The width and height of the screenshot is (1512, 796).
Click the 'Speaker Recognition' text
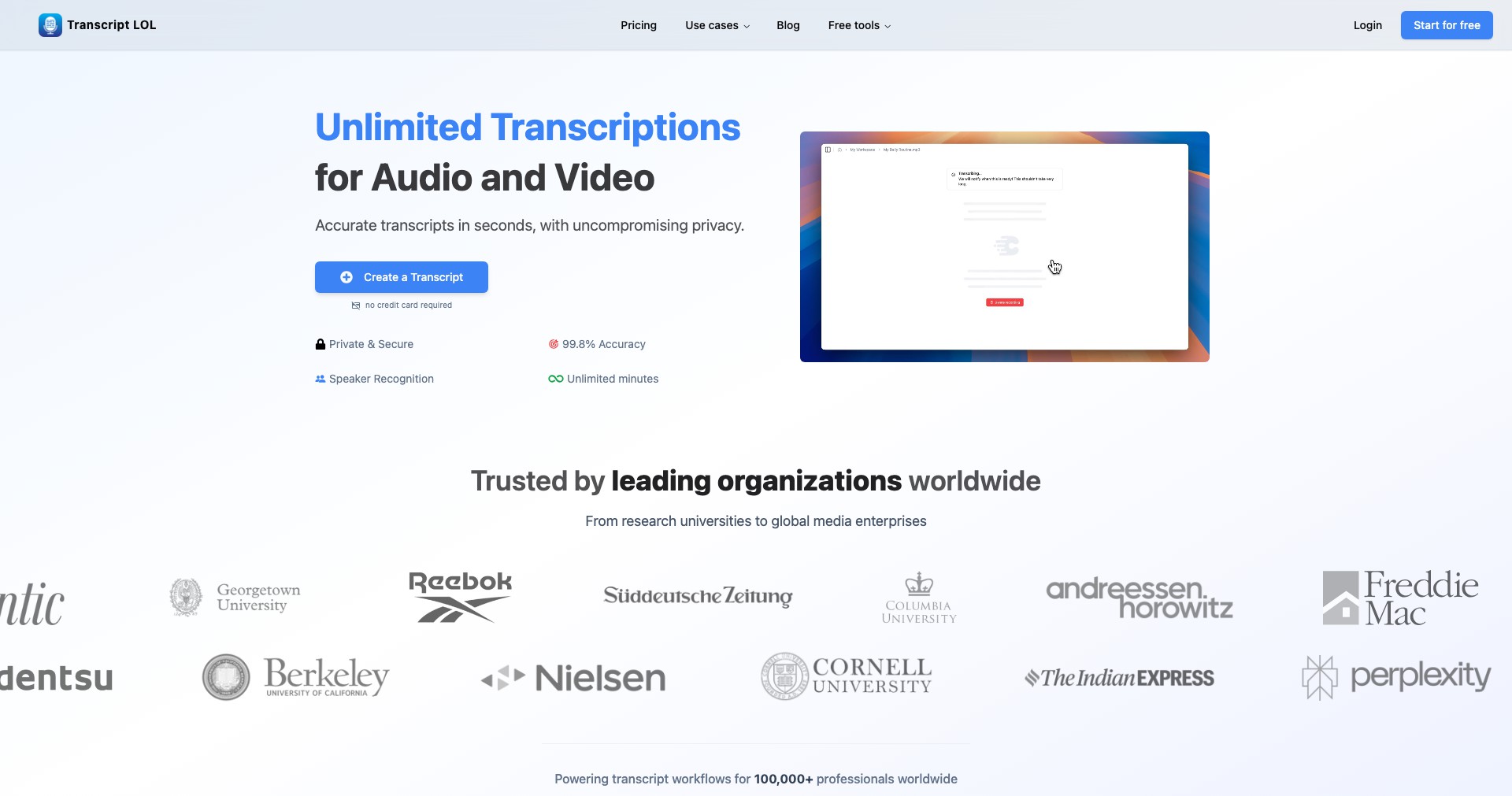381,379
